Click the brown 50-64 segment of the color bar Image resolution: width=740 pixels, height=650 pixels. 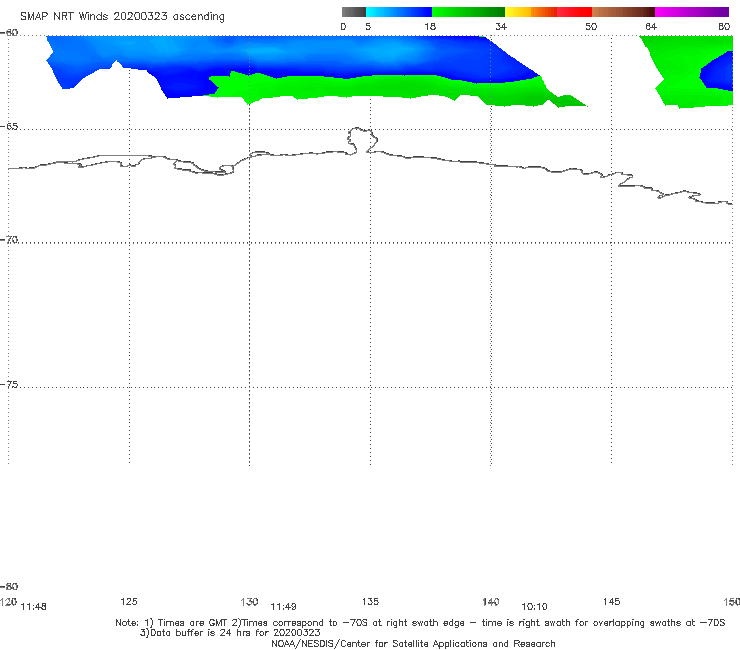coord(623,12)
